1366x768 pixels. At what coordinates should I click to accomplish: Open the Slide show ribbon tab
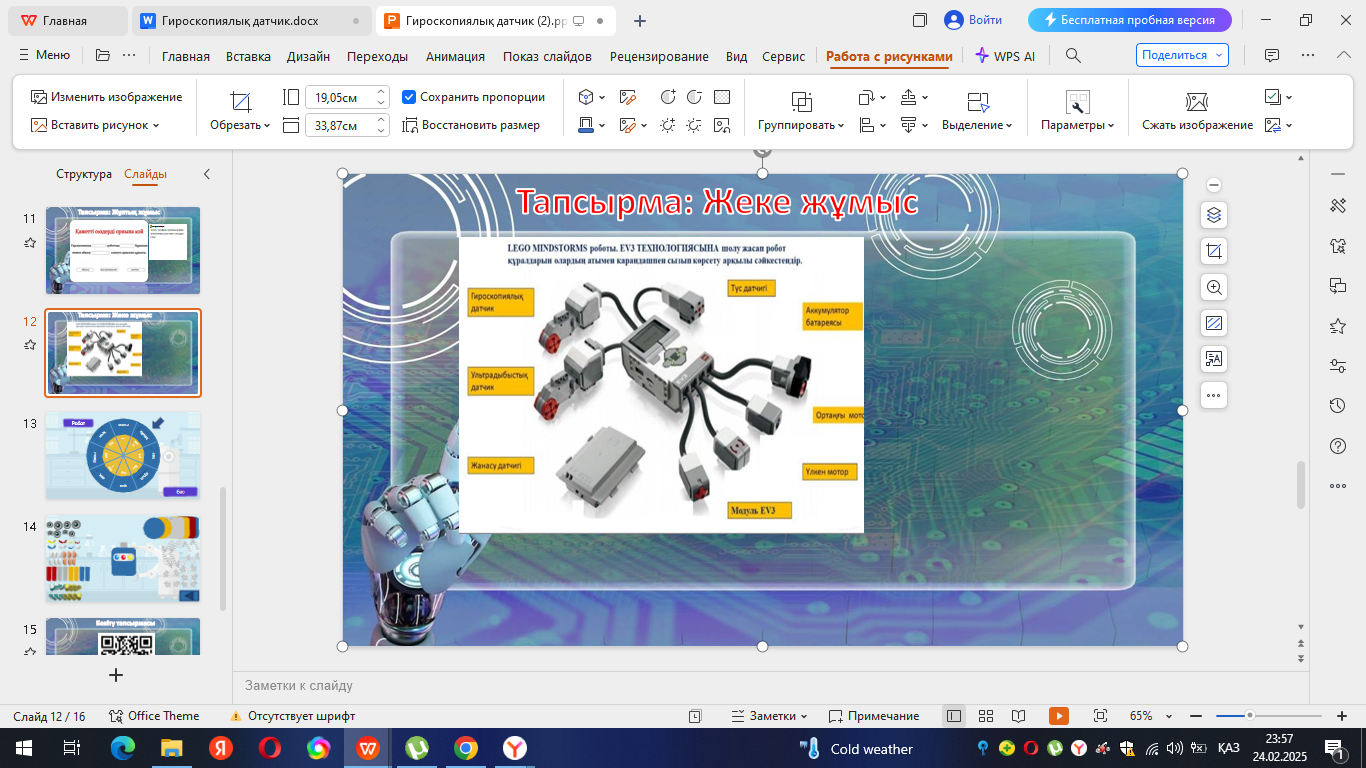(547, 56)
